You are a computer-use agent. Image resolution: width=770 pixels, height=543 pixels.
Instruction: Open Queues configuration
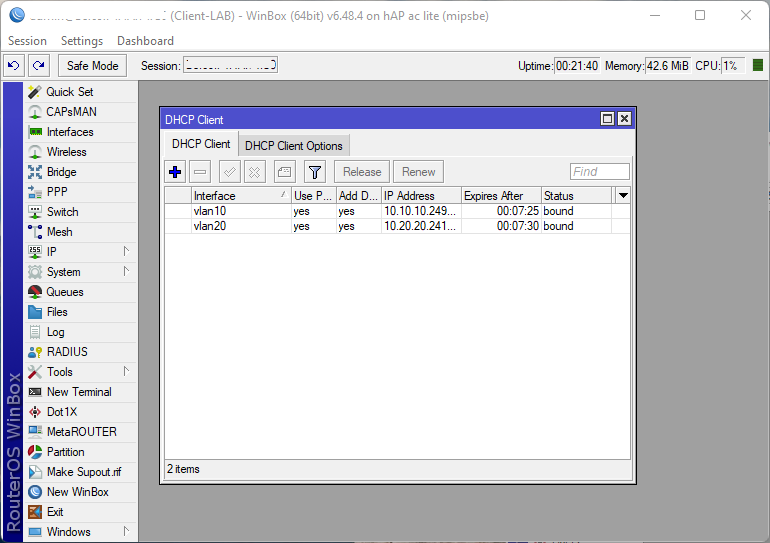(81, 292)
